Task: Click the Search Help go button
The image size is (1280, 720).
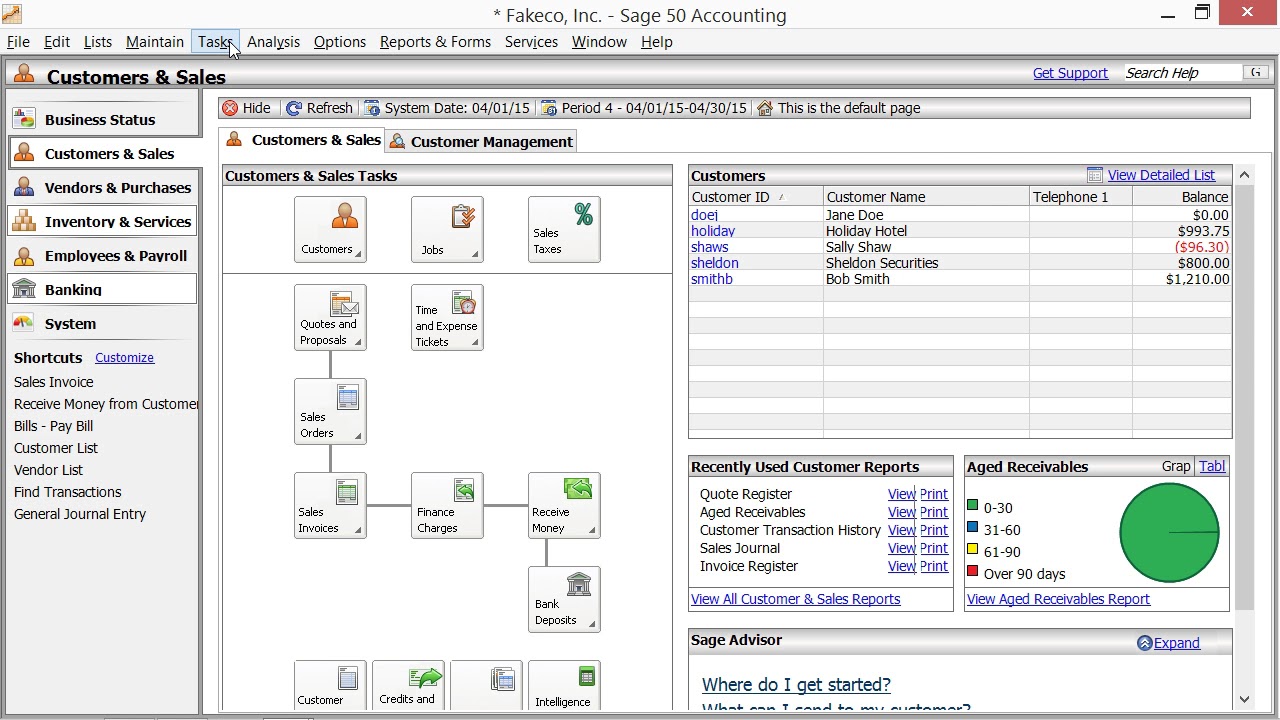Action: click(x=1255, y=73)
